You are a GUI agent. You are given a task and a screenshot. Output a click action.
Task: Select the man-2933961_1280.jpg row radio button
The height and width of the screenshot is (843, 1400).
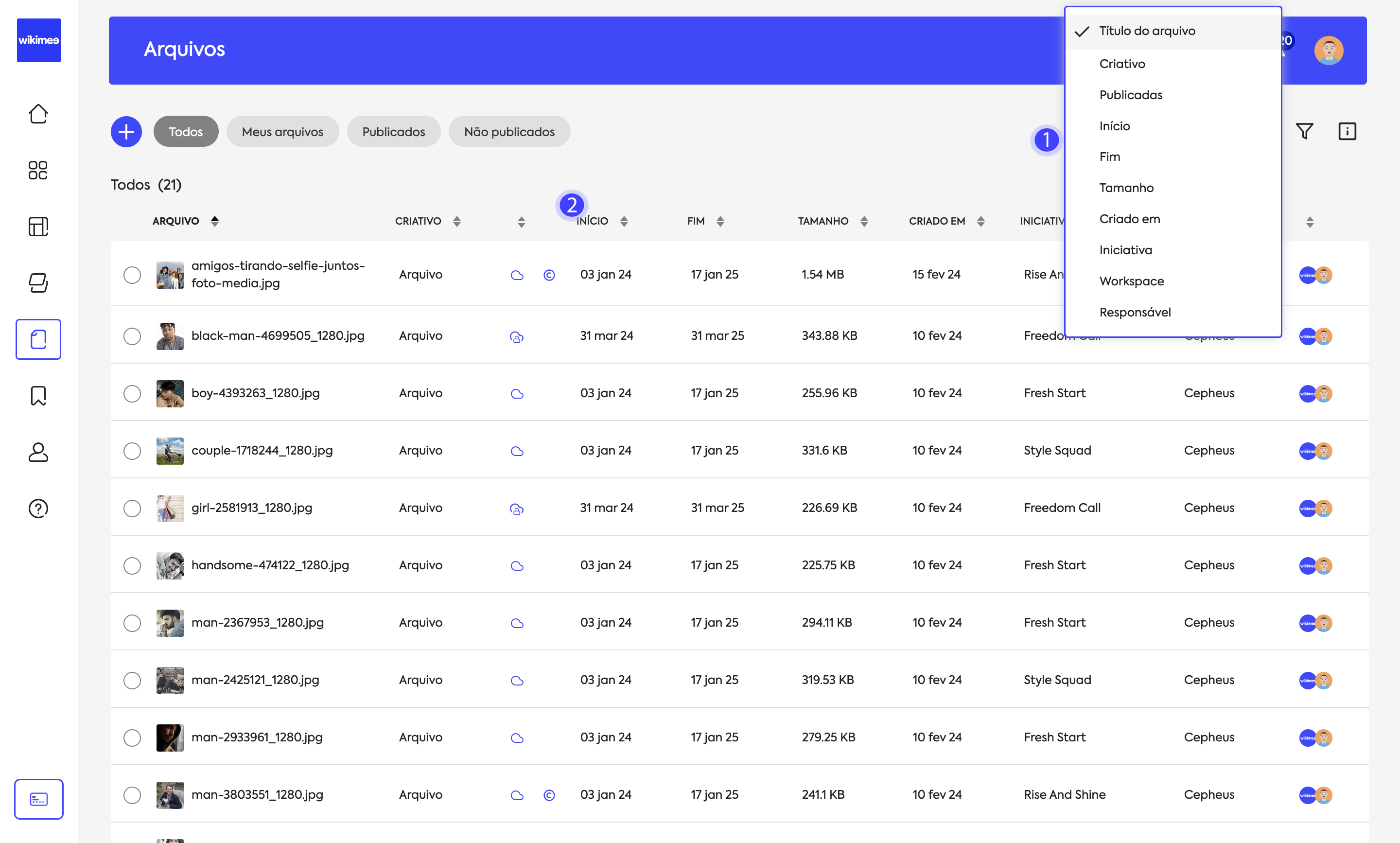132,738
